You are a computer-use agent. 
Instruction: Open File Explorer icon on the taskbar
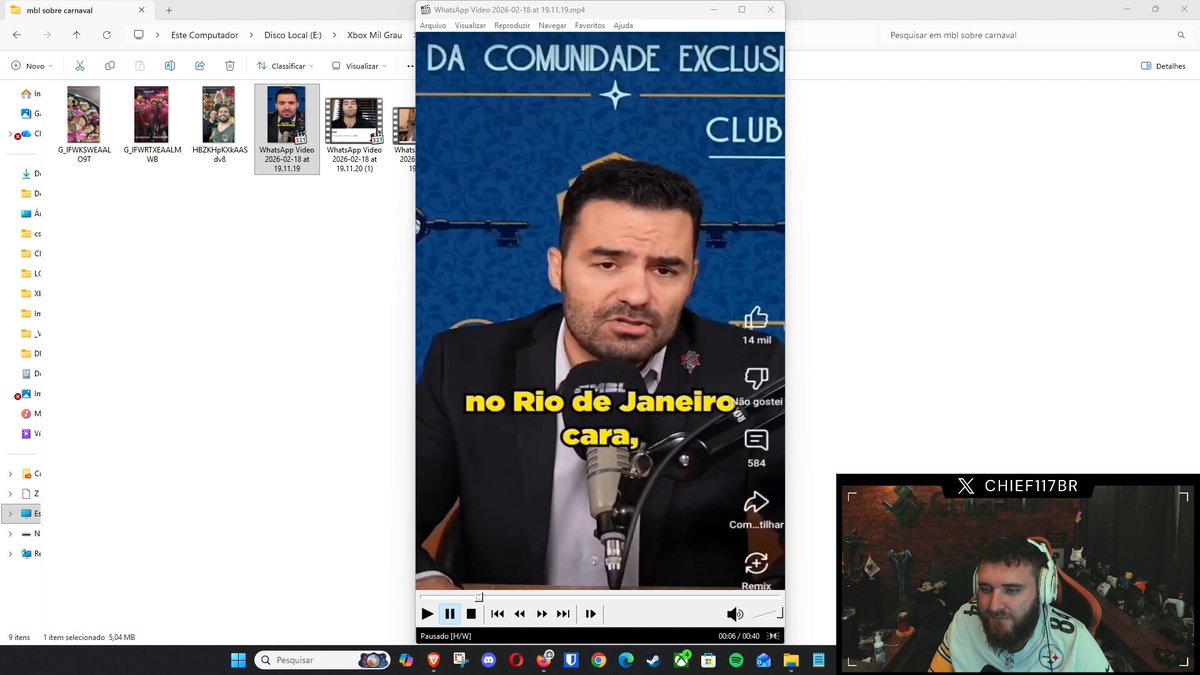791,660
